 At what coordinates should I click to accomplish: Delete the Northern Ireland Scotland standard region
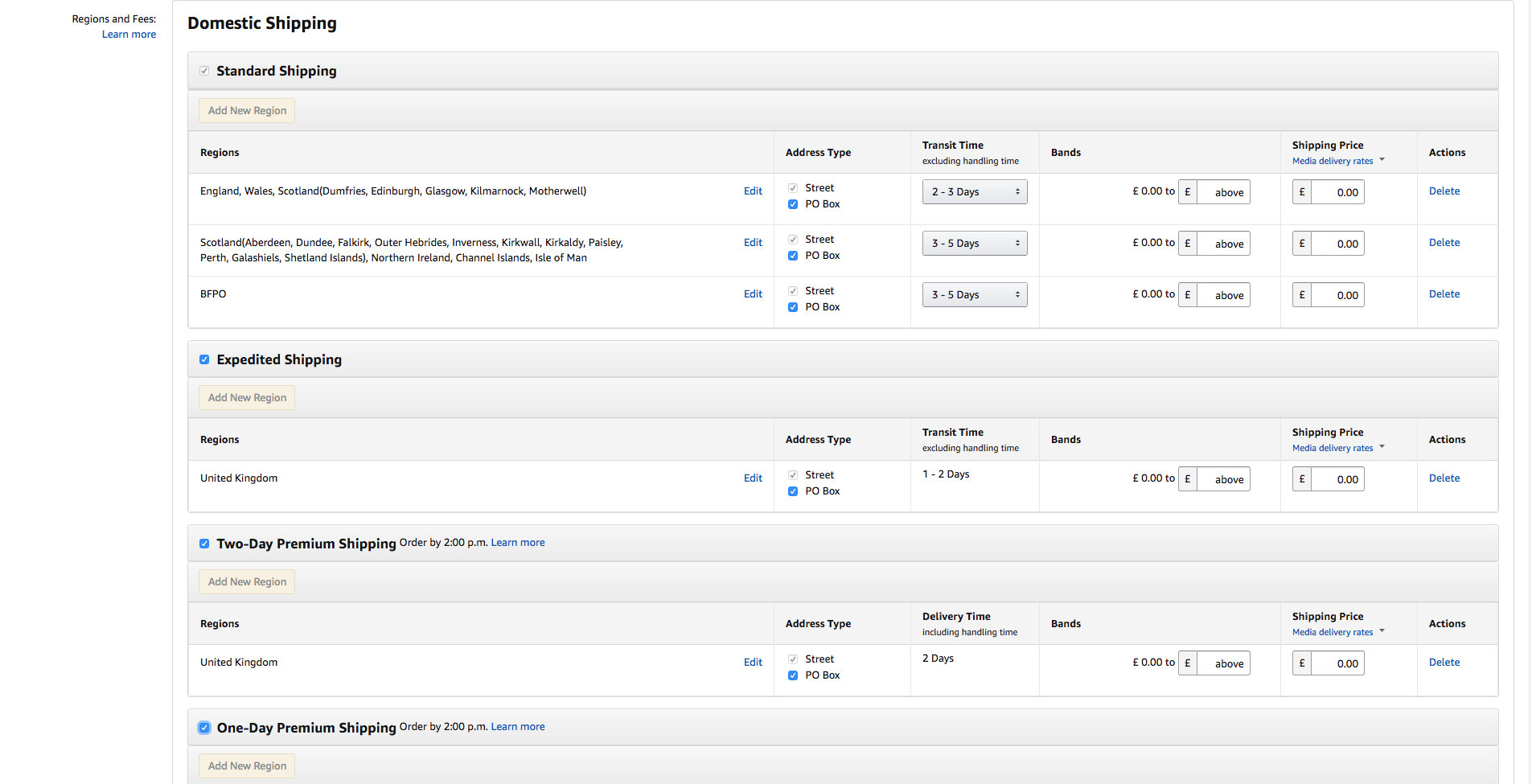pyautogui.click(x=1444, y=243)
